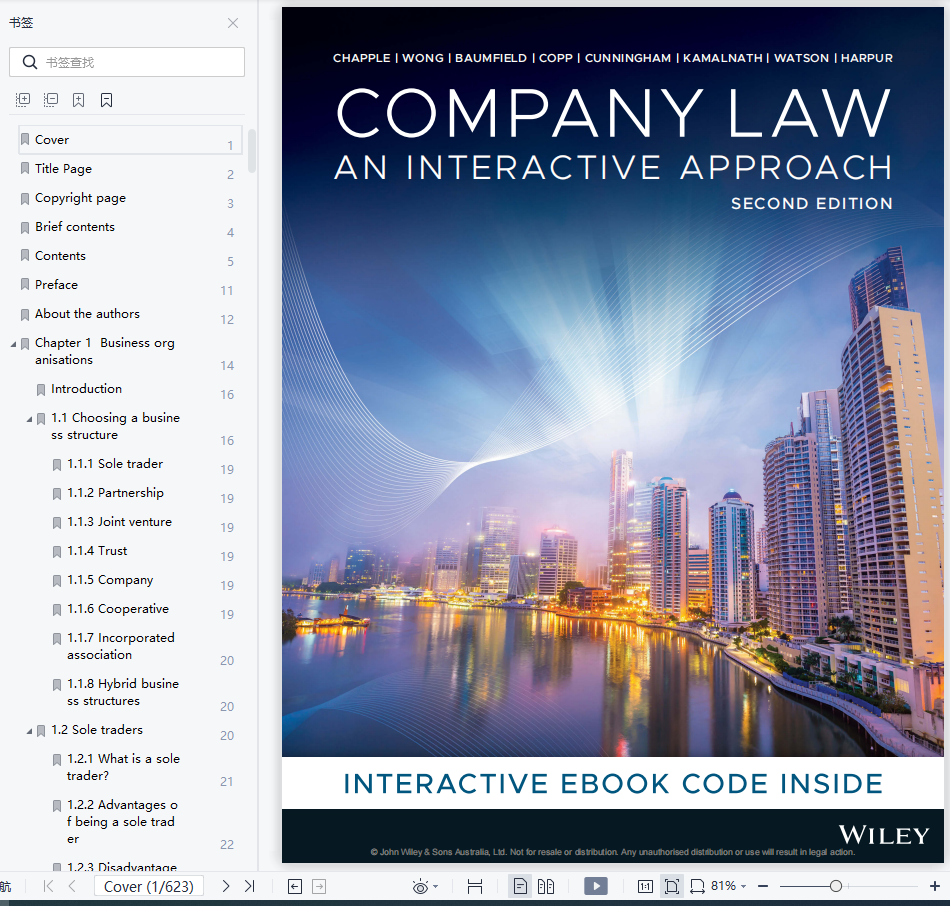This screenshot has width=950, height=906.
Task: Start the slideshow play button
Action: (x=596, y=886)
